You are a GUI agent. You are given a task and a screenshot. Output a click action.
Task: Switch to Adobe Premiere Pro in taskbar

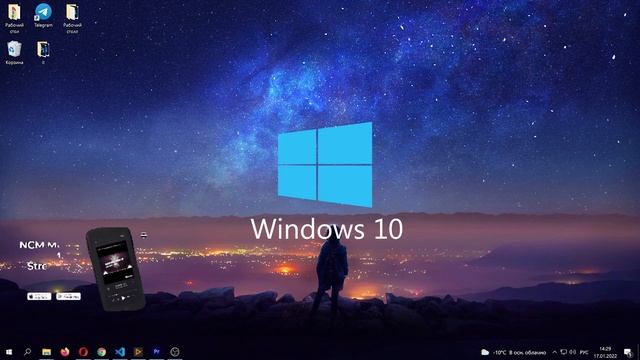coord(157,352)
